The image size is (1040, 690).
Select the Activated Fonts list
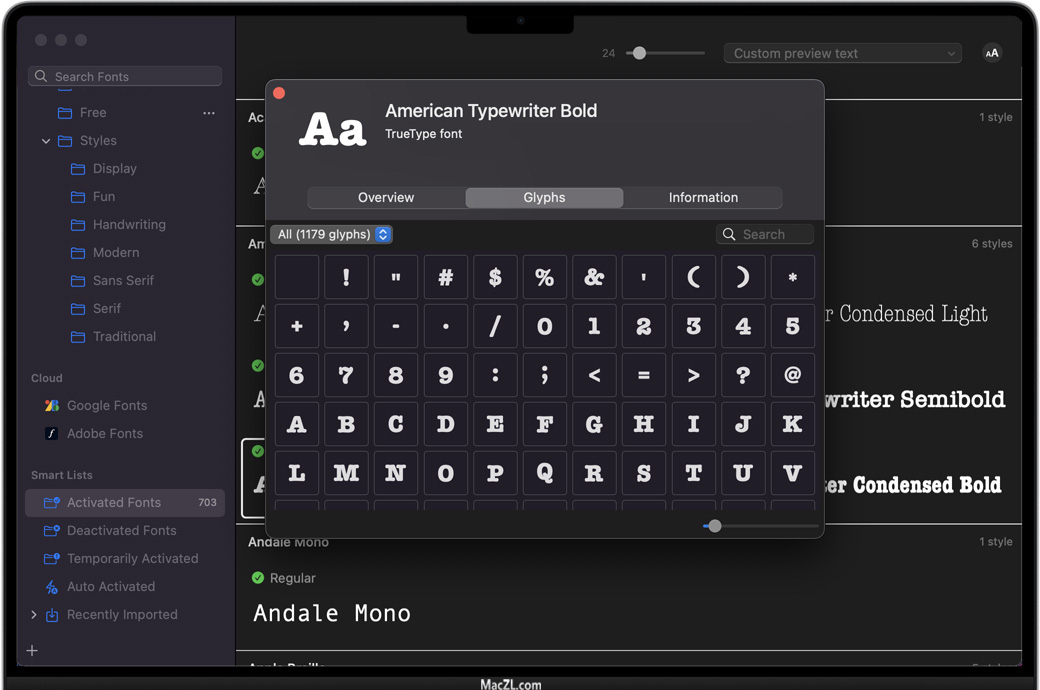[x=114, y=503]
